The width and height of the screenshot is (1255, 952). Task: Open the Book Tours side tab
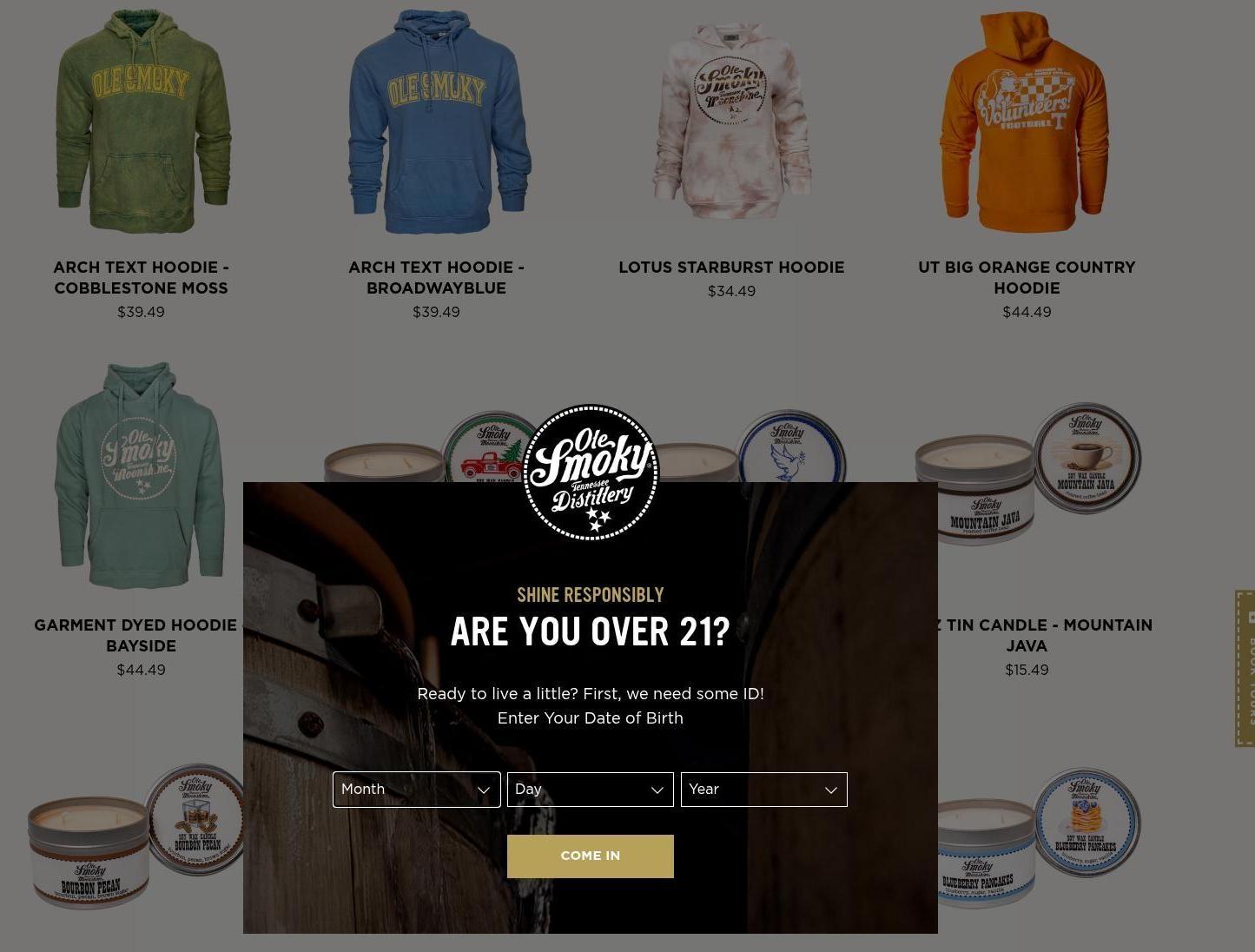pos(1245,668)
